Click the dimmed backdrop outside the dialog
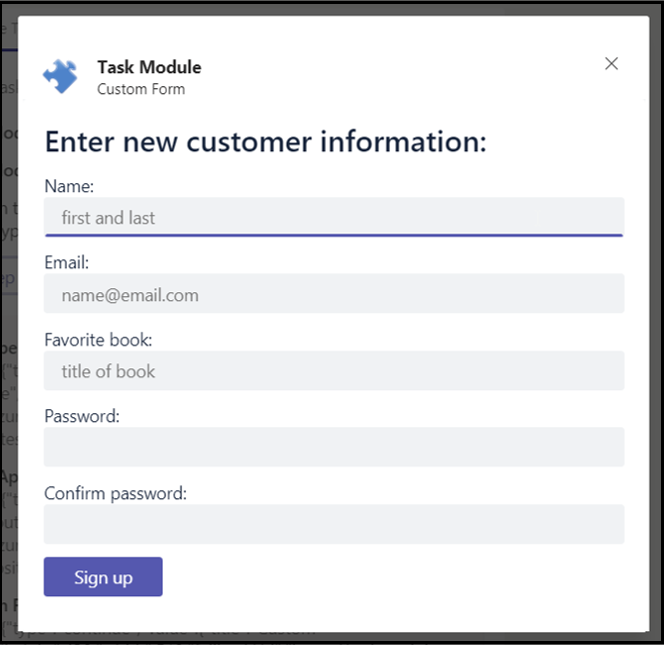This screenshot has width=664, height=645. pyautogui.click(x=656, y=322)
